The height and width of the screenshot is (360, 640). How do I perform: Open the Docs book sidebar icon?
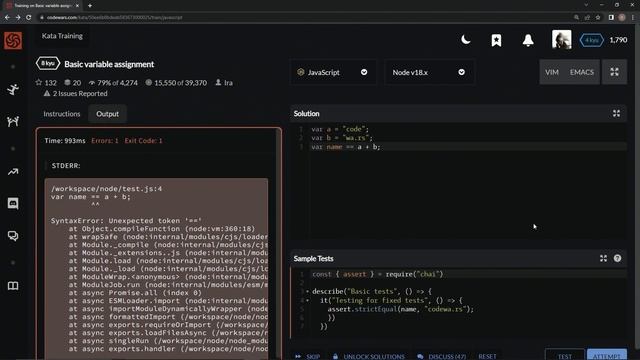tap(13, 286)
